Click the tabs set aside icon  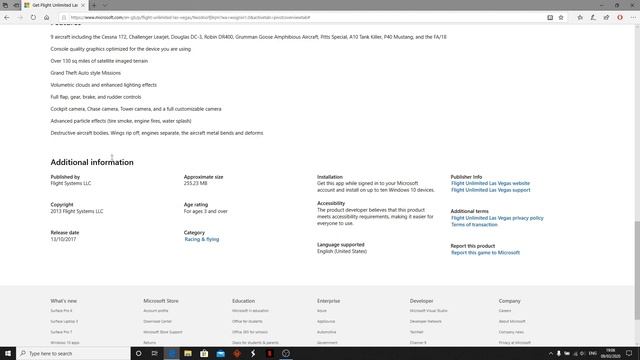[x=5, y=5]
